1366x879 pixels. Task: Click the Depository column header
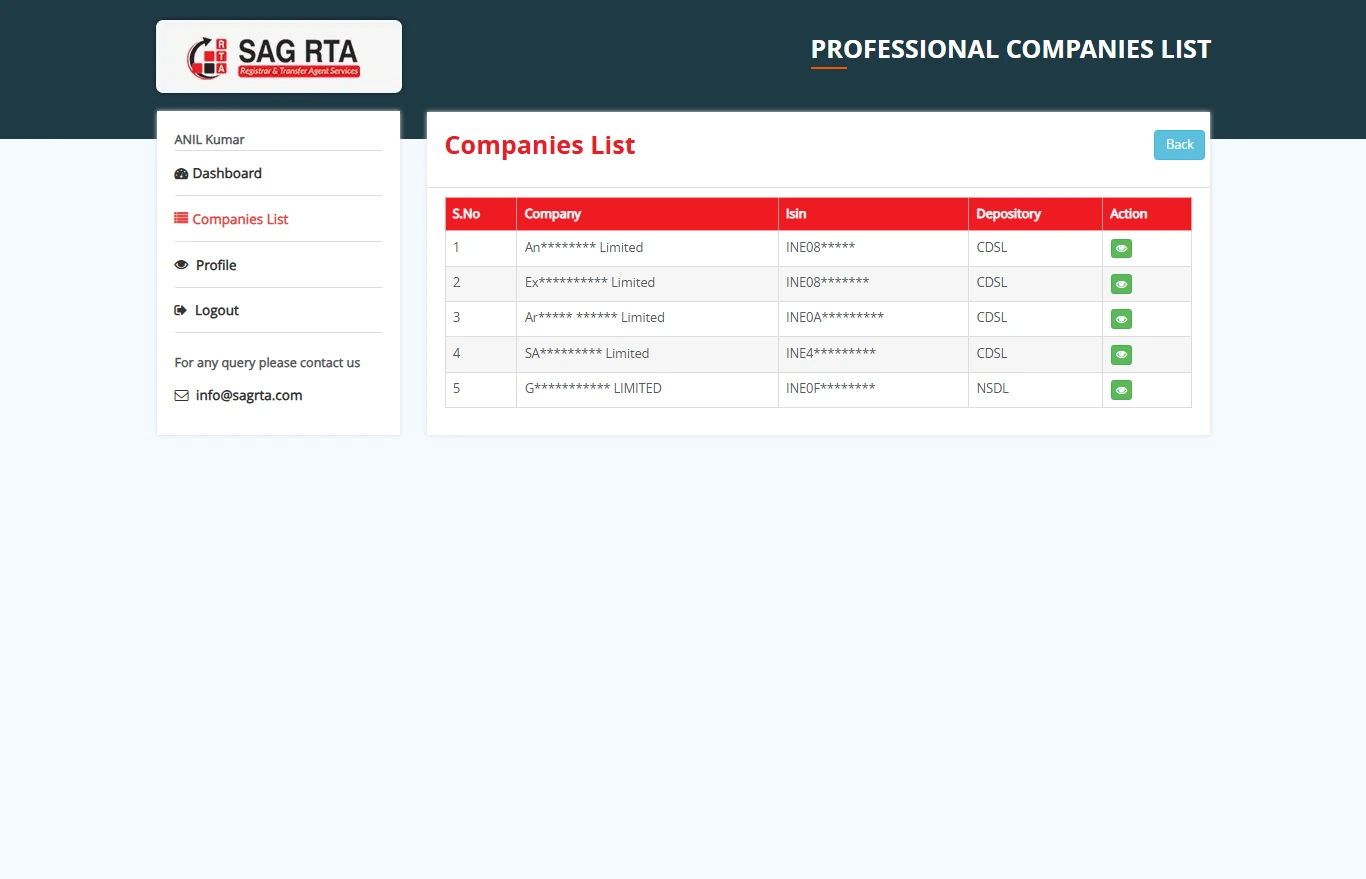1008,214
